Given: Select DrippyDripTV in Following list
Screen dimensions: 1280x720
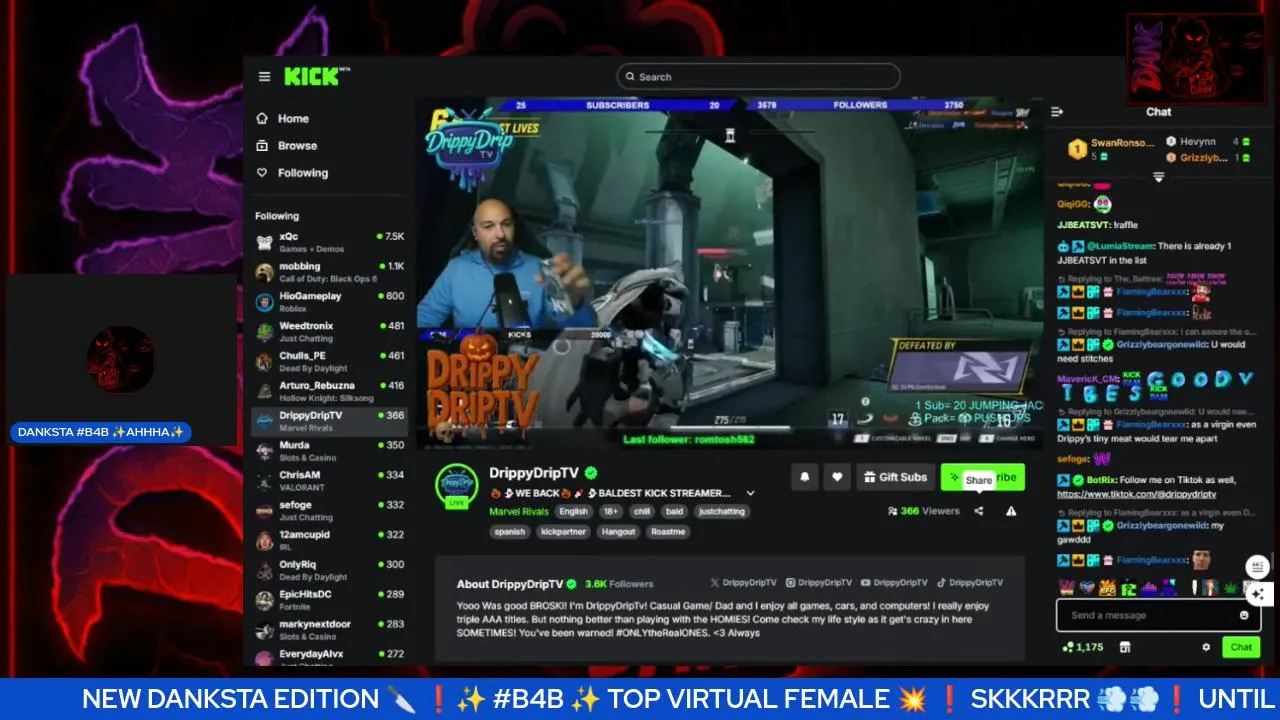Looking at the screenshot, I should 329,421.
